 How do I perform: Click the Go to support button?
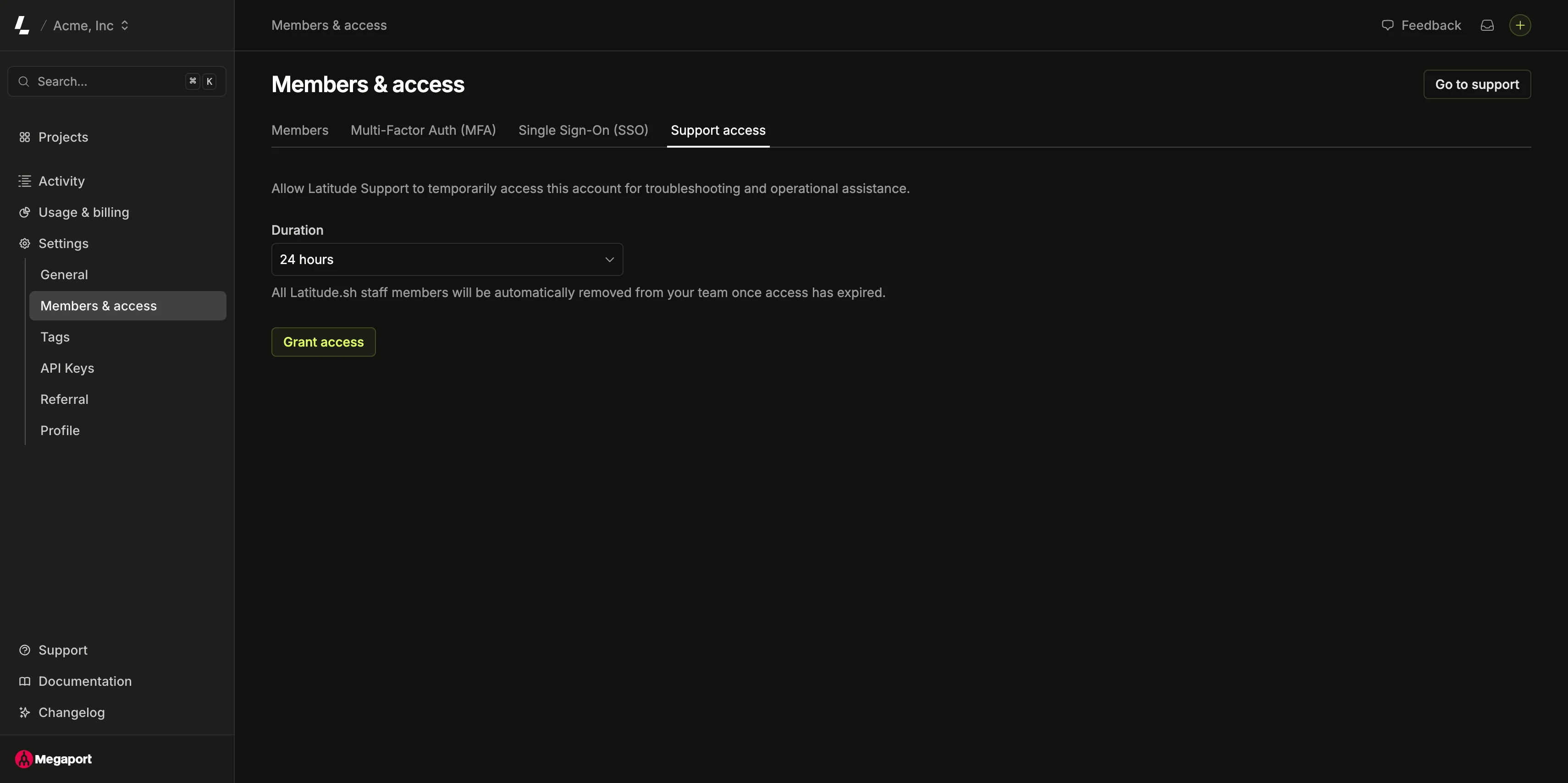point(1477,85)
